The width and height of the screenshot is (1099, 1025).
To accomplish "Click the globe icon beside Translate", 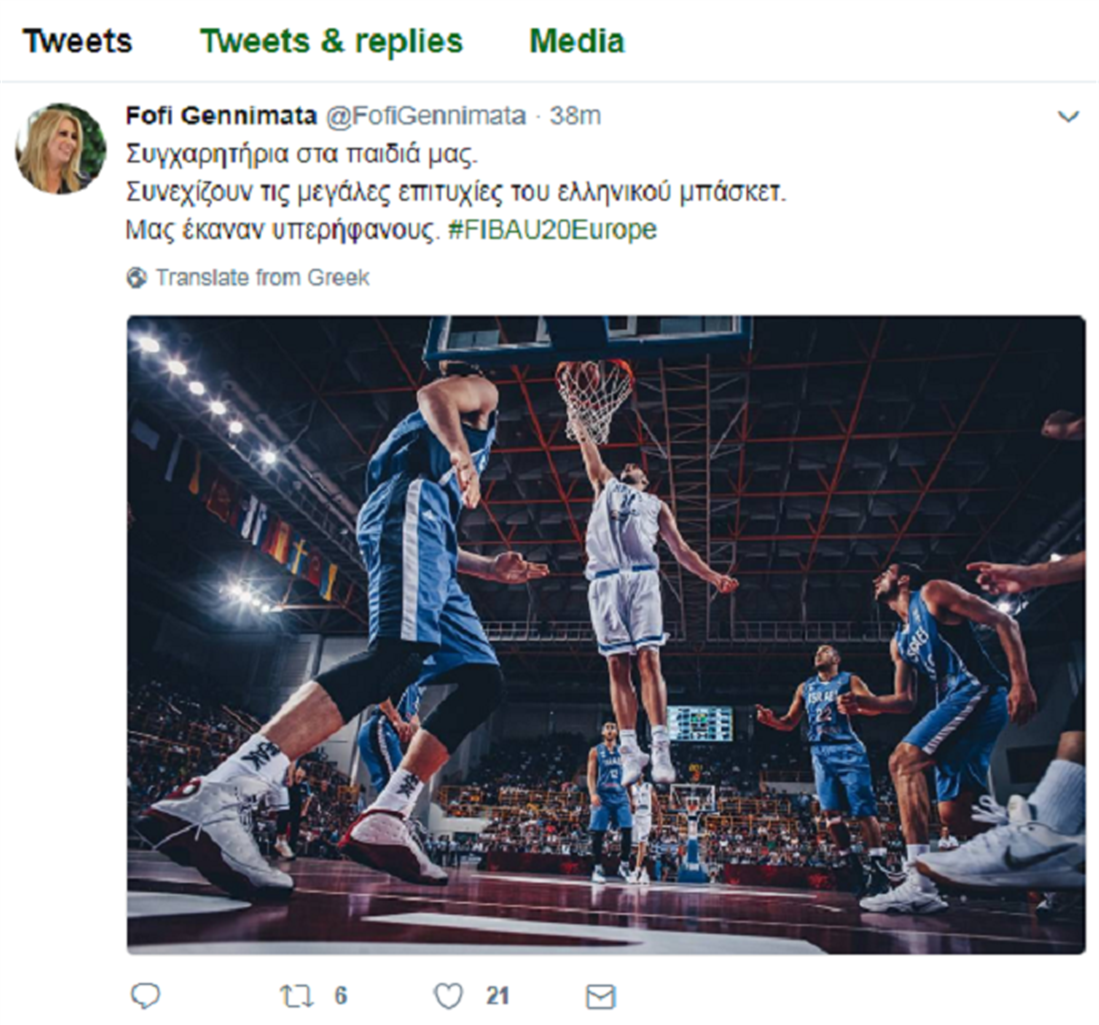I will click(x=137, y=278).
